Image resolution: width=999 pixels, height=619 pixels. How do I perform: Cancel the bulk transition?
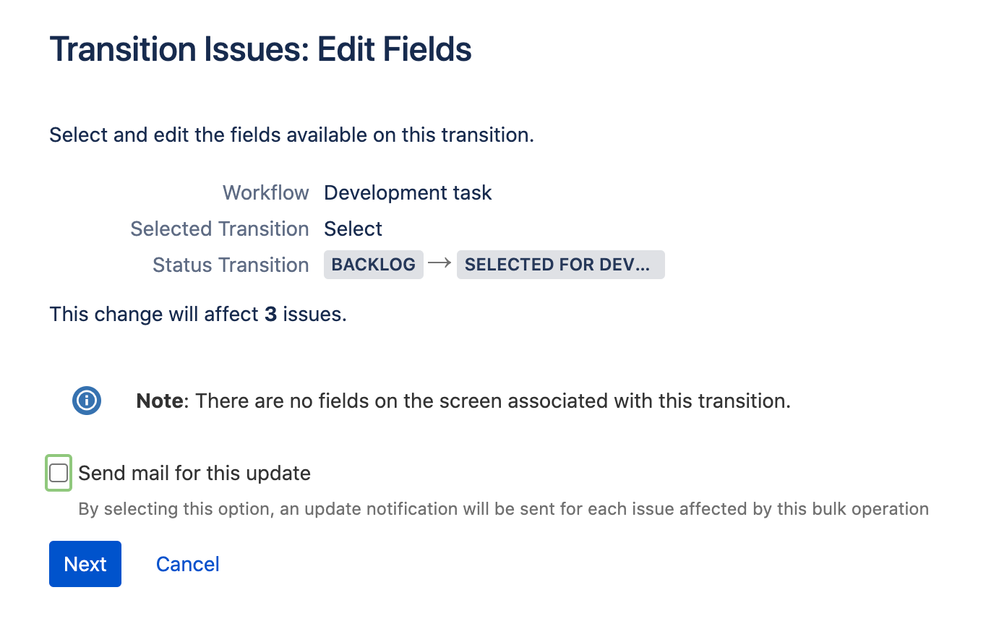pos(187,564)
